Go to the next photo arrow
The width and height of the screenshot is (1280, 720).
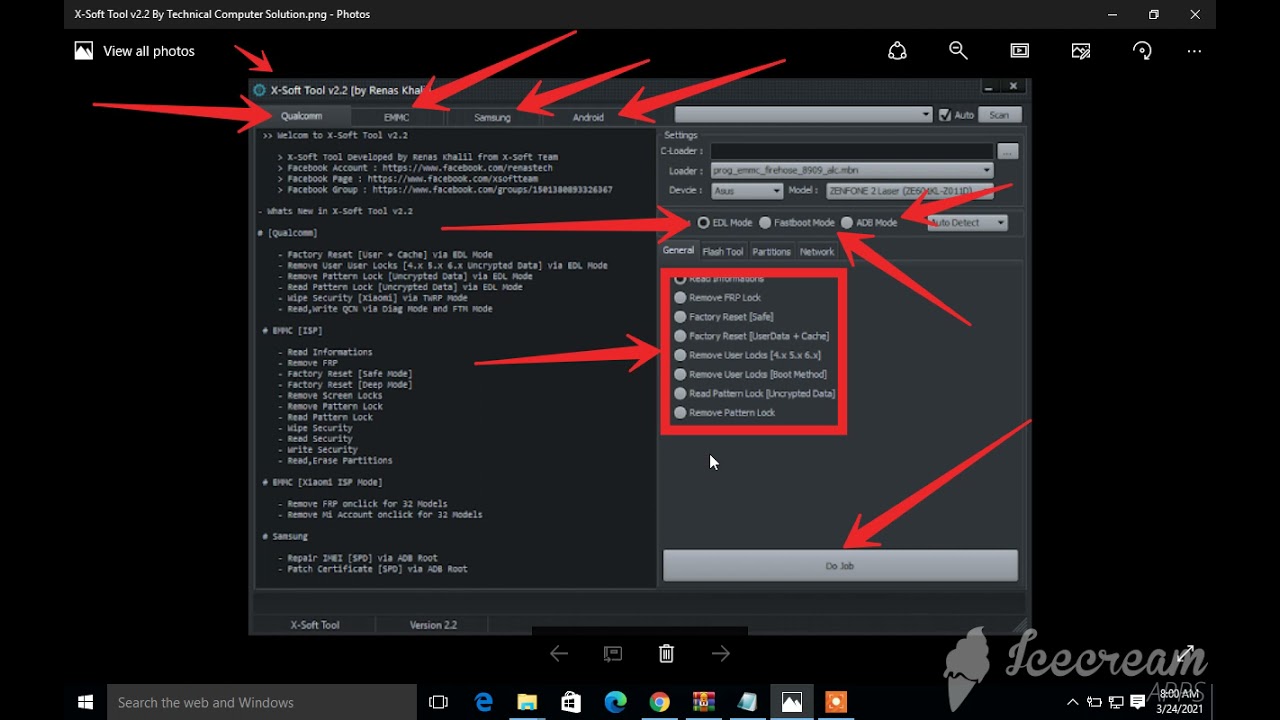(720, 654)
